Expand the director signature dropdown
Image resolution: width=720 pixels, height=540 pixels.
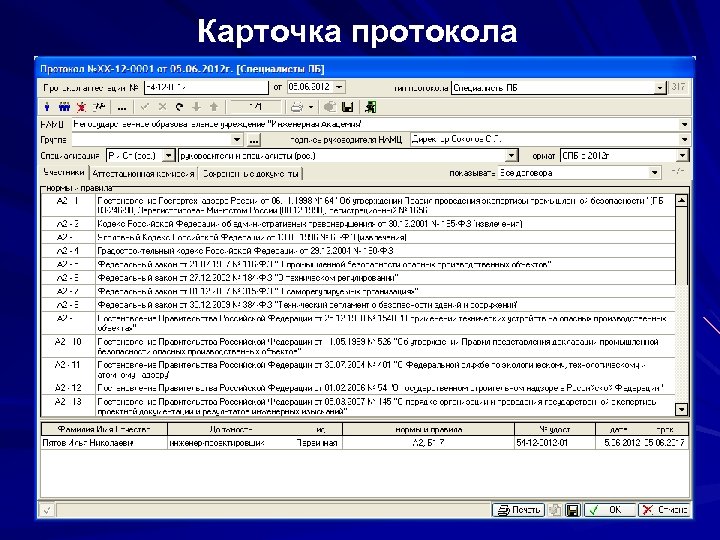[684, 139]
